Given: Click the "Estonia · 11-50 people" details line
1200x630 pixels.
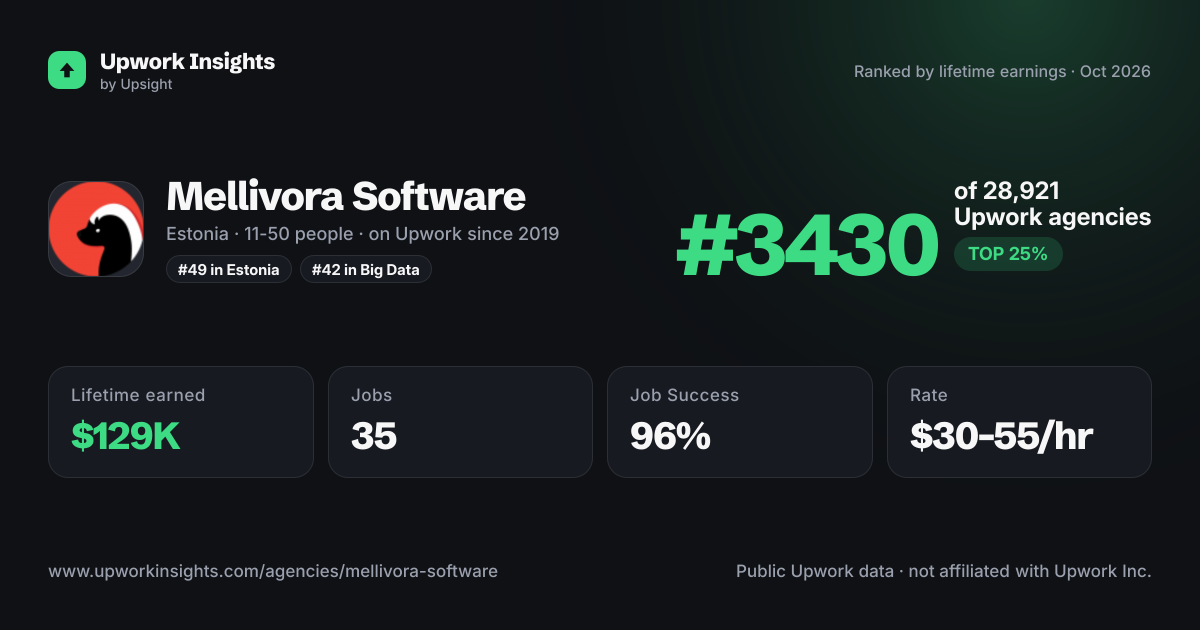Looking at the screenshot, I should pyautogui.click(x=363, y=234).
